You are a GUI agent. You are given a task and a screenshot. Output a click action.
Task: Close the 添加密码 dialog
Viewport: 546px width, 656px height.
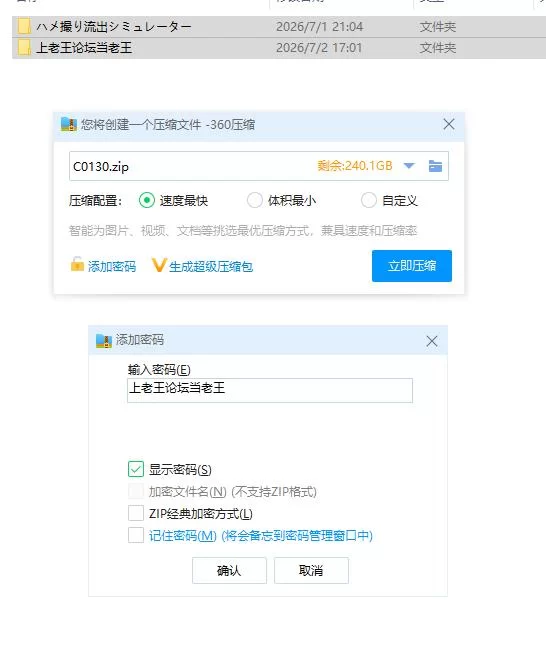(432, 341)
